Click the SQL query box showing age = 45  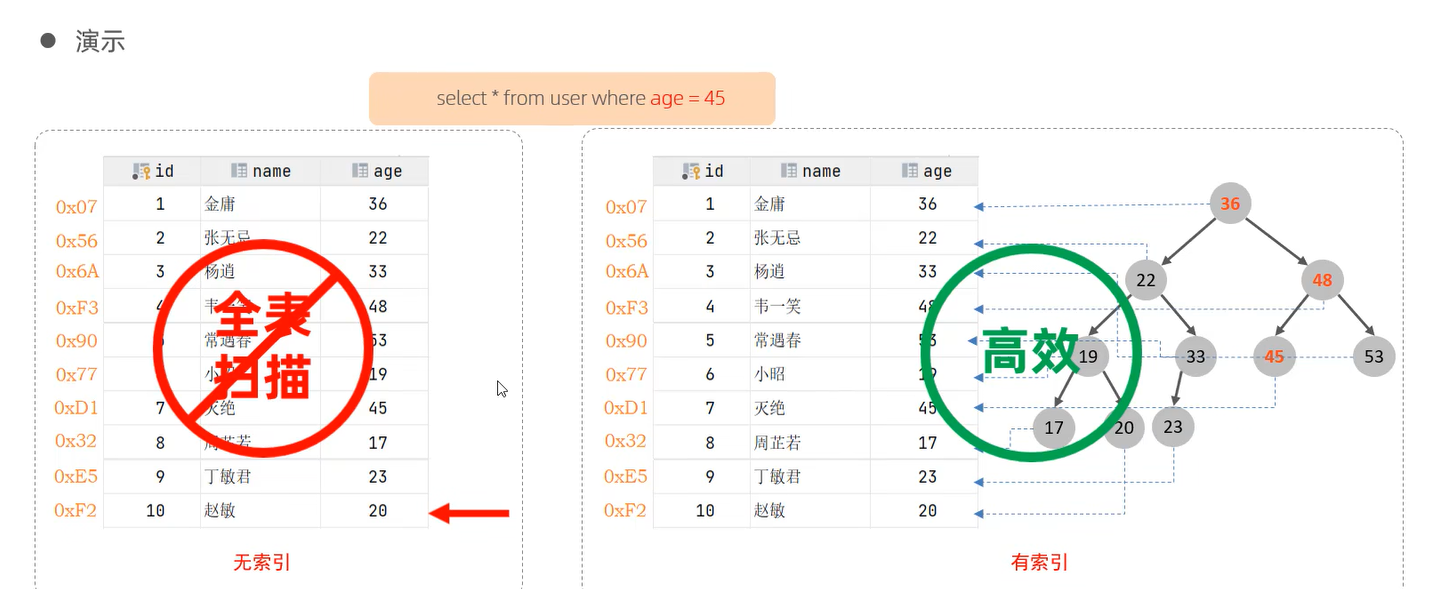coord(572,98)
